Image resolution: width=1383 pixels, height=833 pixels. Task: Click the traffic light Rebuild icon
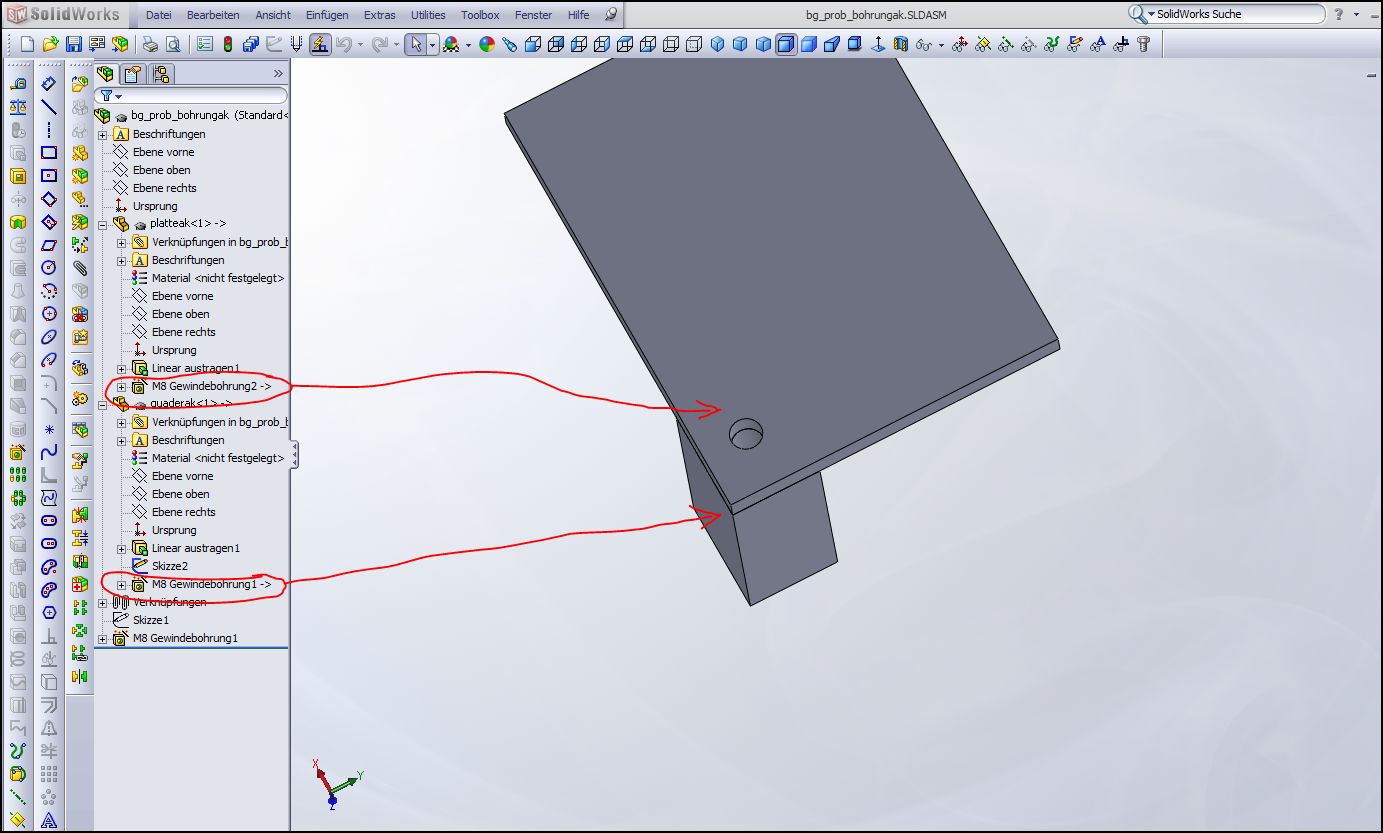point(227,45)
